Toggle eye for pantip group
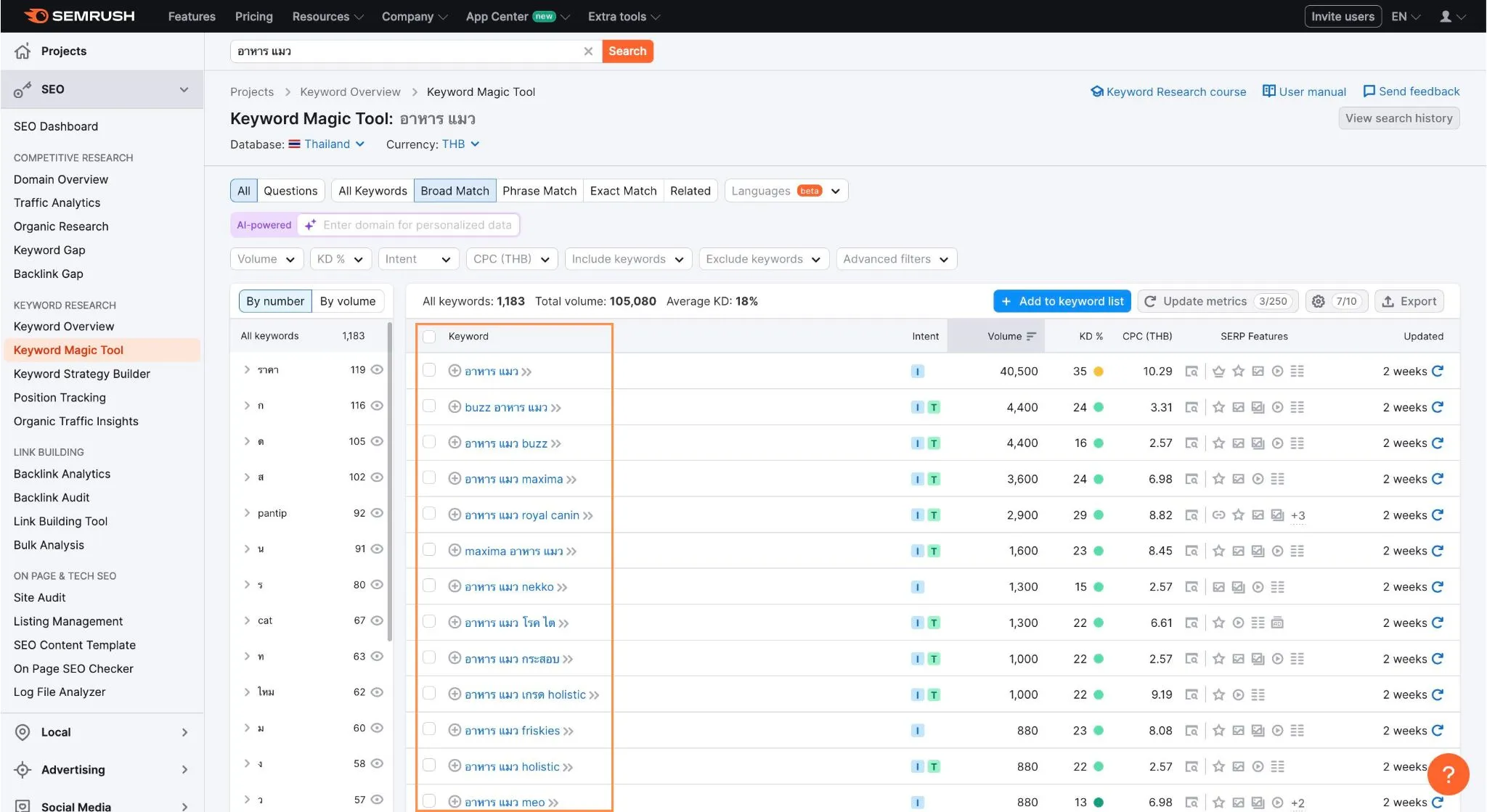 pos(377,513)
